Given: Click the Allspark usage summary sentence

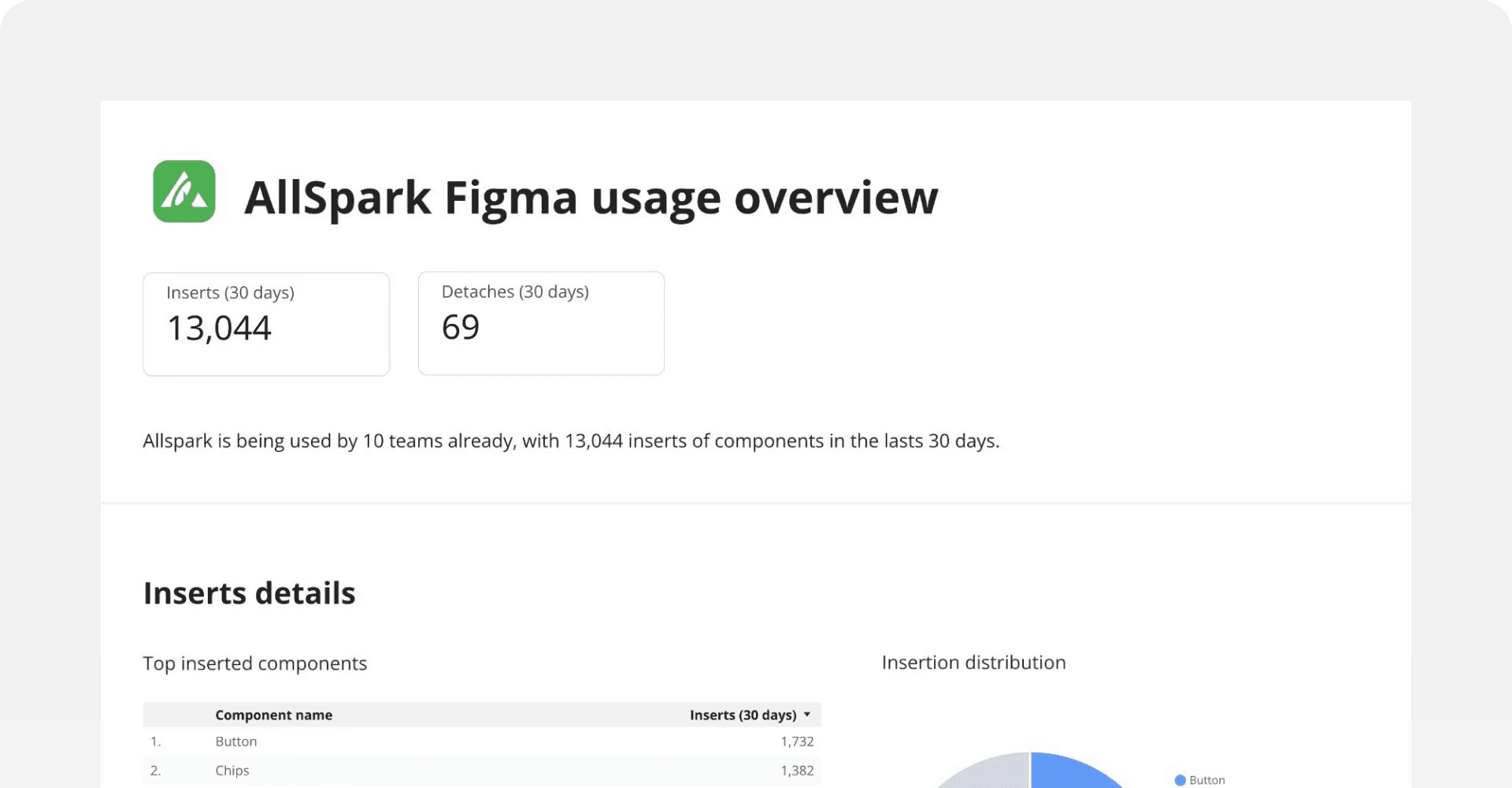Looking at the screenshot, I should pos(572,441).
